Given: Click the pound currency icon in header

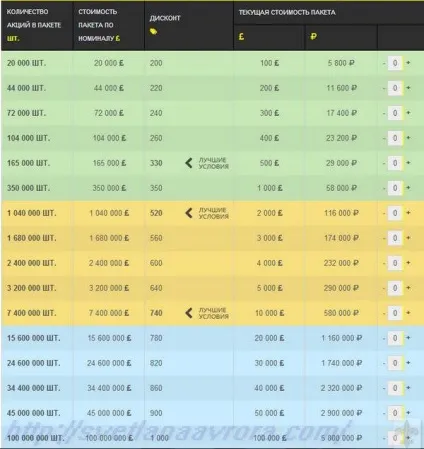Looking at the screenshot, I should tap(241, 36).
